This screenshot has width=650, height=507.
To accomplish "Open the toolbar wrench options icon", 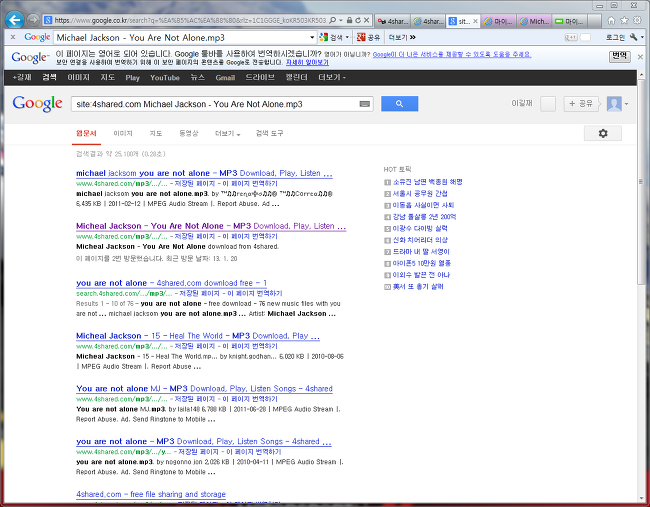I will click(633, 37).
